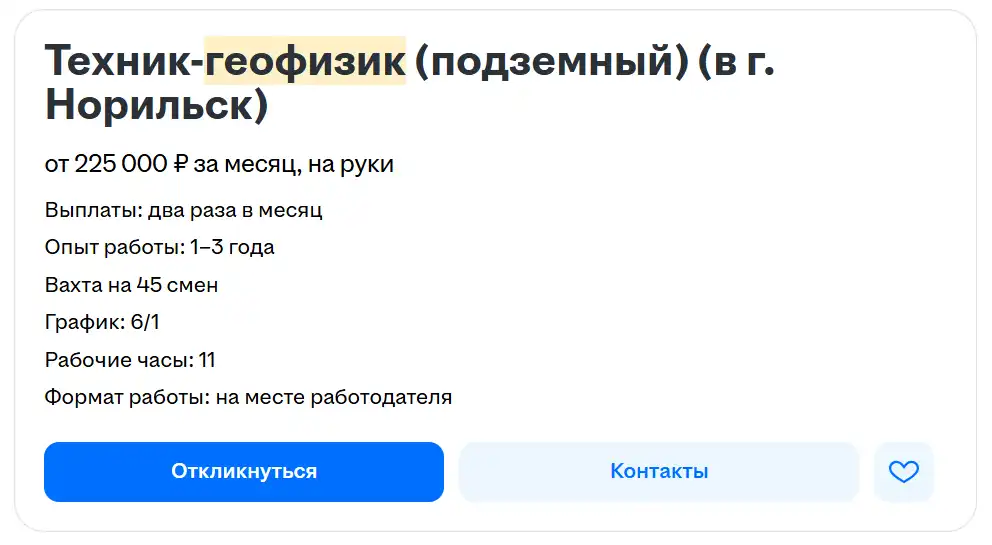992x545 pixels.
Task: Click the word (подземный) in the title
Action: click(x=549, y=61)
